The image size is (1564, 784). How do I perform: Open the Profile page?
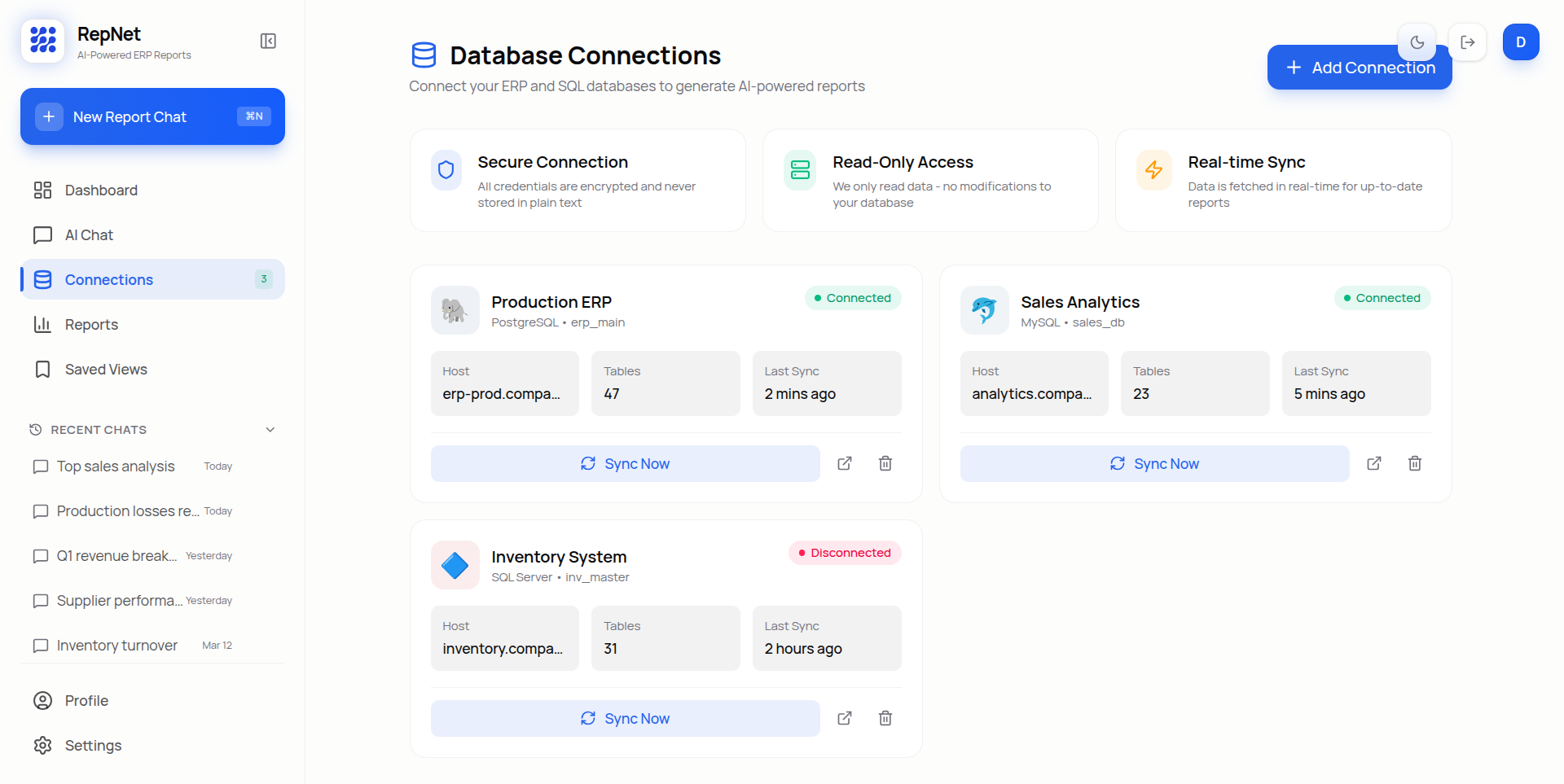coord(152,700)
